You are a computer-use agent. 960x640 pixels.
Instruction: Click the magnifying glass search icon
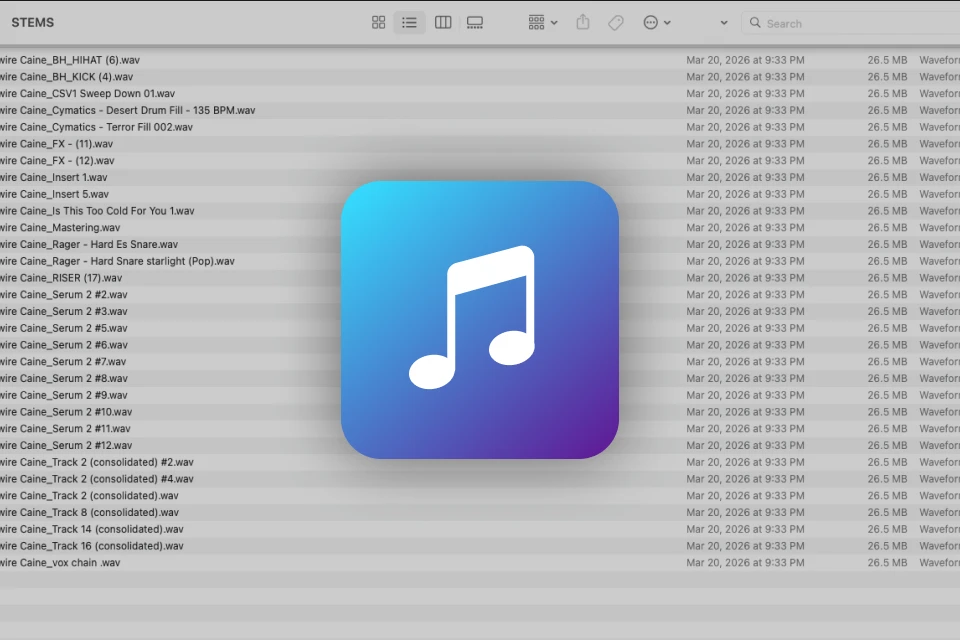point(755,23)
